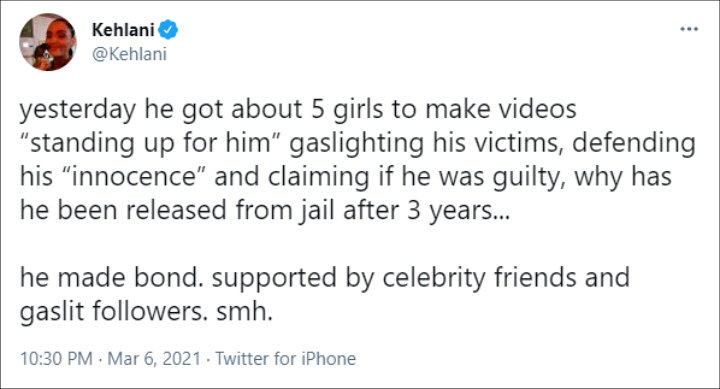Open the @Kehlani handle link

point(129,54)
